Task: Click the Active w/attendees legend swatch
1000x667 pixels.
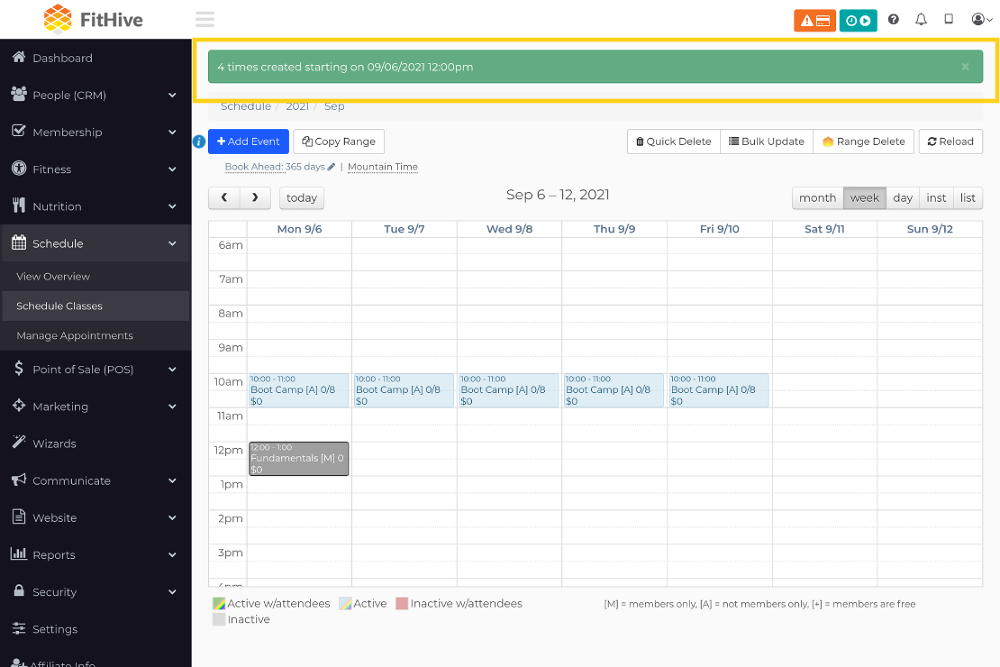Action: coord(219,603)
